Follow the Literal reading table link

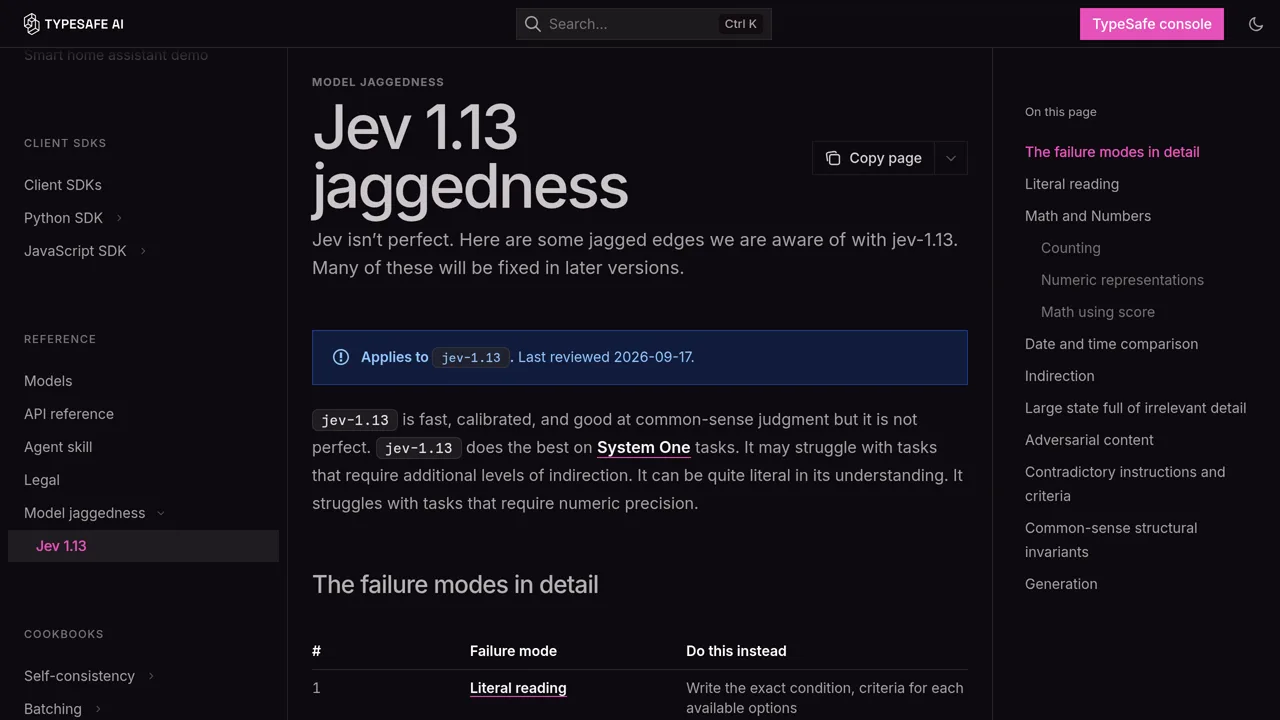click(518, 688)
